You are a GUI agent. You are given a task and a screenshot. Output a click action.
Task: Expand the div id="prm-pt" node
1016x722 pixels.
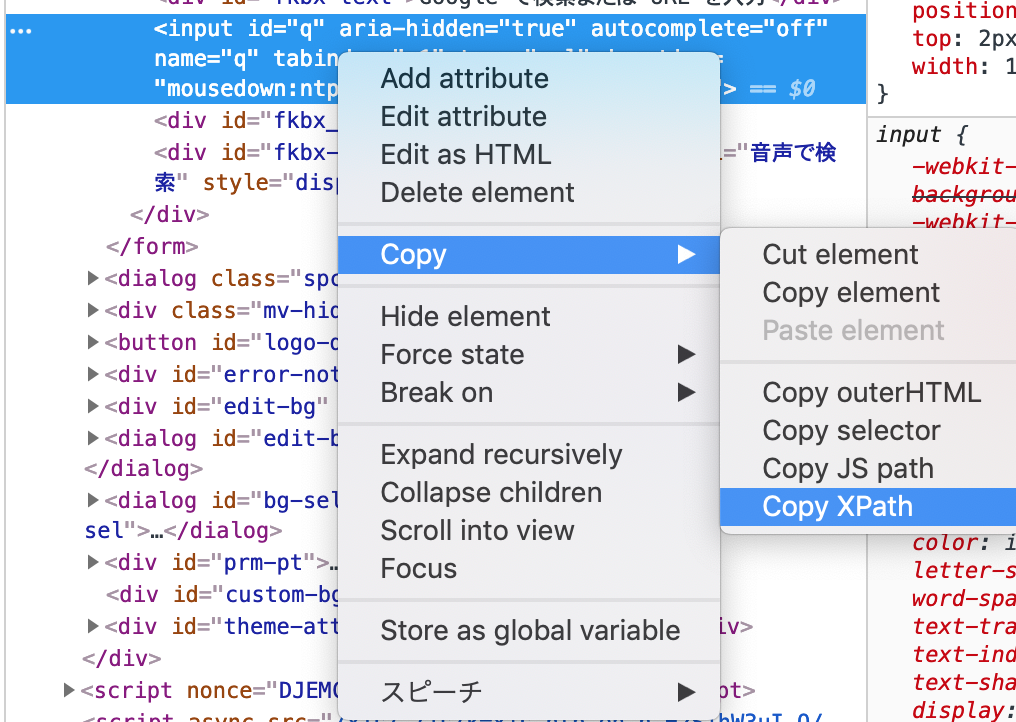coord(93,562)
